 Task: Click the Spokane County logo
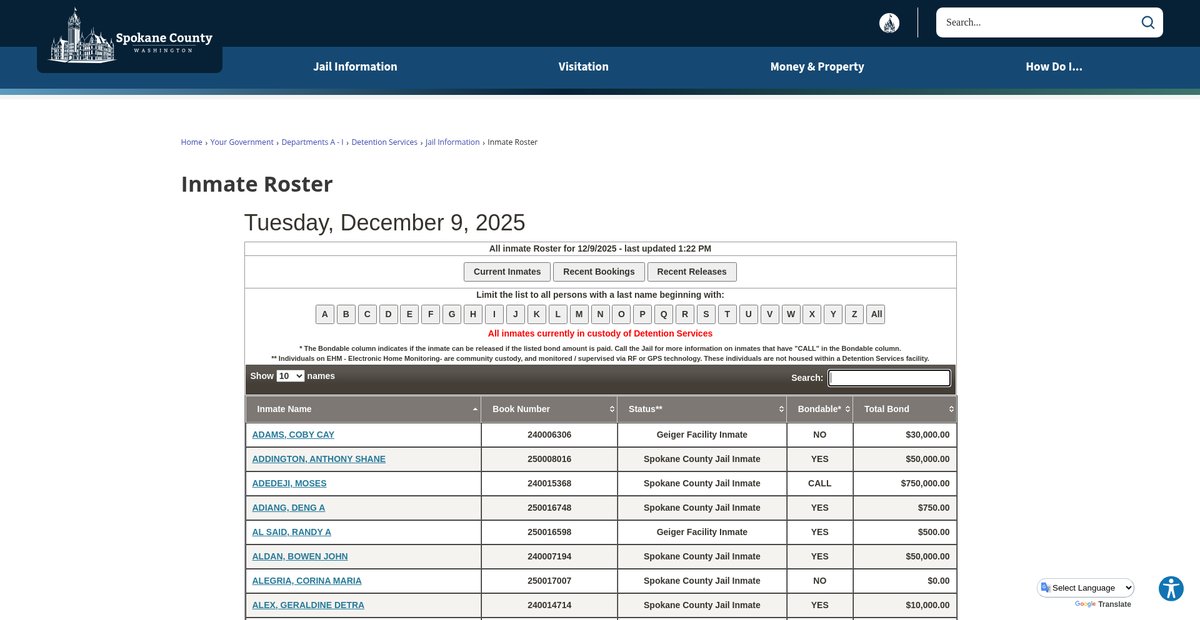pos(130,36)
